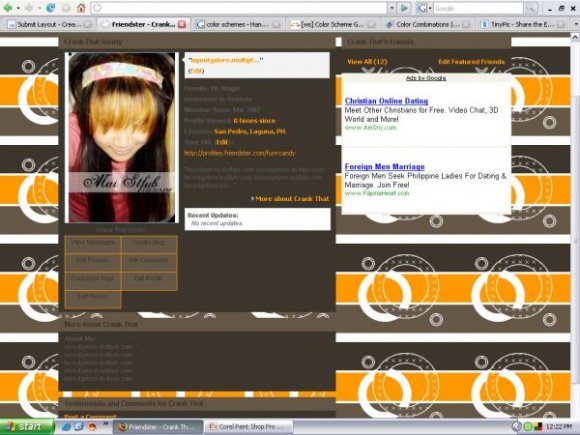580x435 pixels.
Task: Open the profiles.friendster.com profile URL link
Action: pyautogui.click(x=240, y=153)
